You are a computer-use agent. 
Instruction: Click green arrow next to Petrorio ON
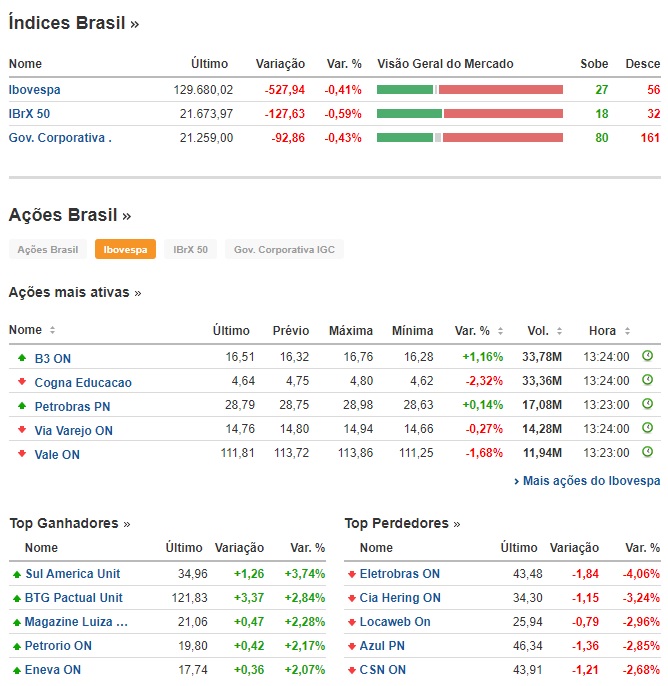pyautogui.click(x=17, y=647)
